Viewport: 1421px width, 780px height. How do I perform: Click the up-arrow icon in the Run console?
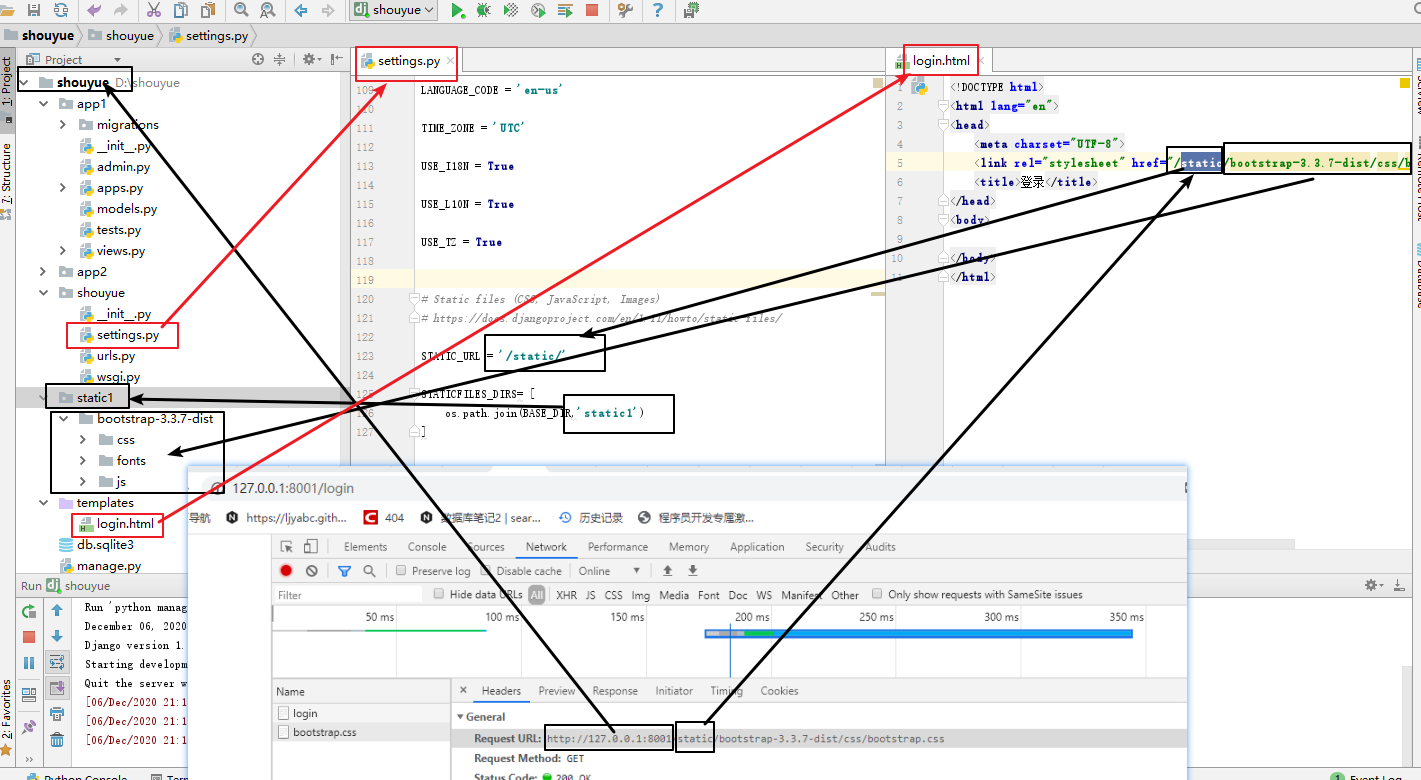pyautogui.click(x=57, y=610)
